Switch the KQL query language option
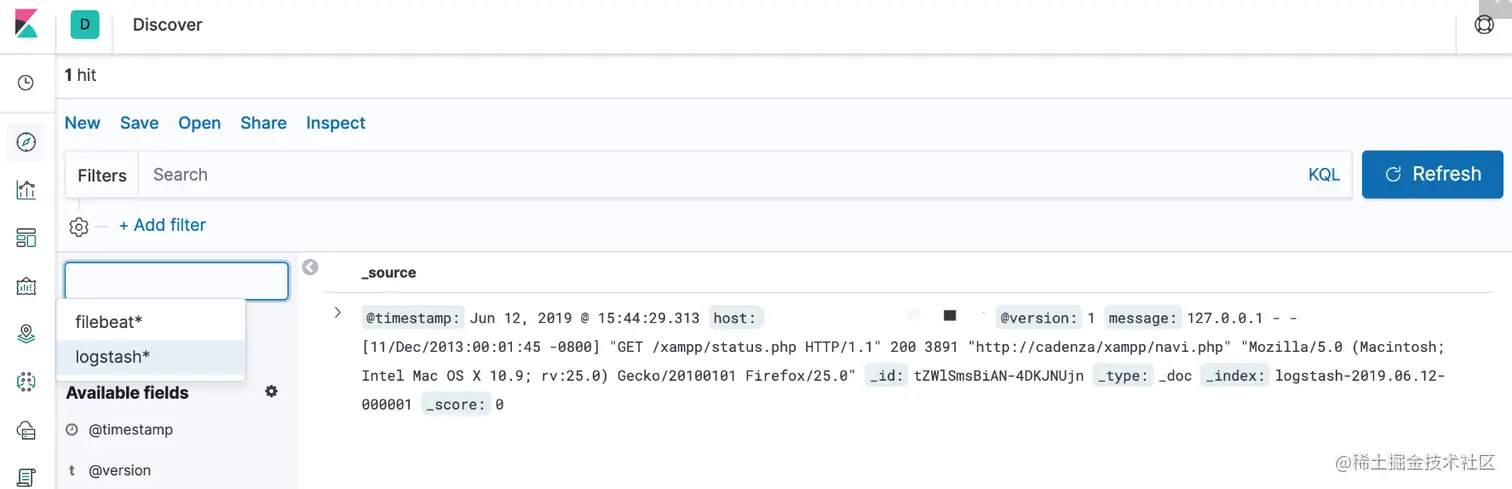 click(1323, 175)
